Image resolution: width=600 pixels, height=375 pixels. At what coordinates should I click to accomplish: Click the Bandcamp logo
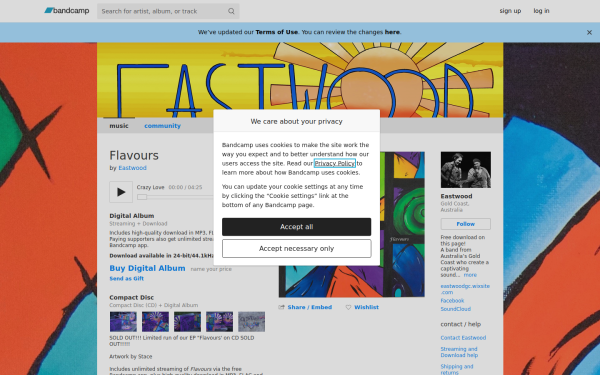[x=67, y=11]
